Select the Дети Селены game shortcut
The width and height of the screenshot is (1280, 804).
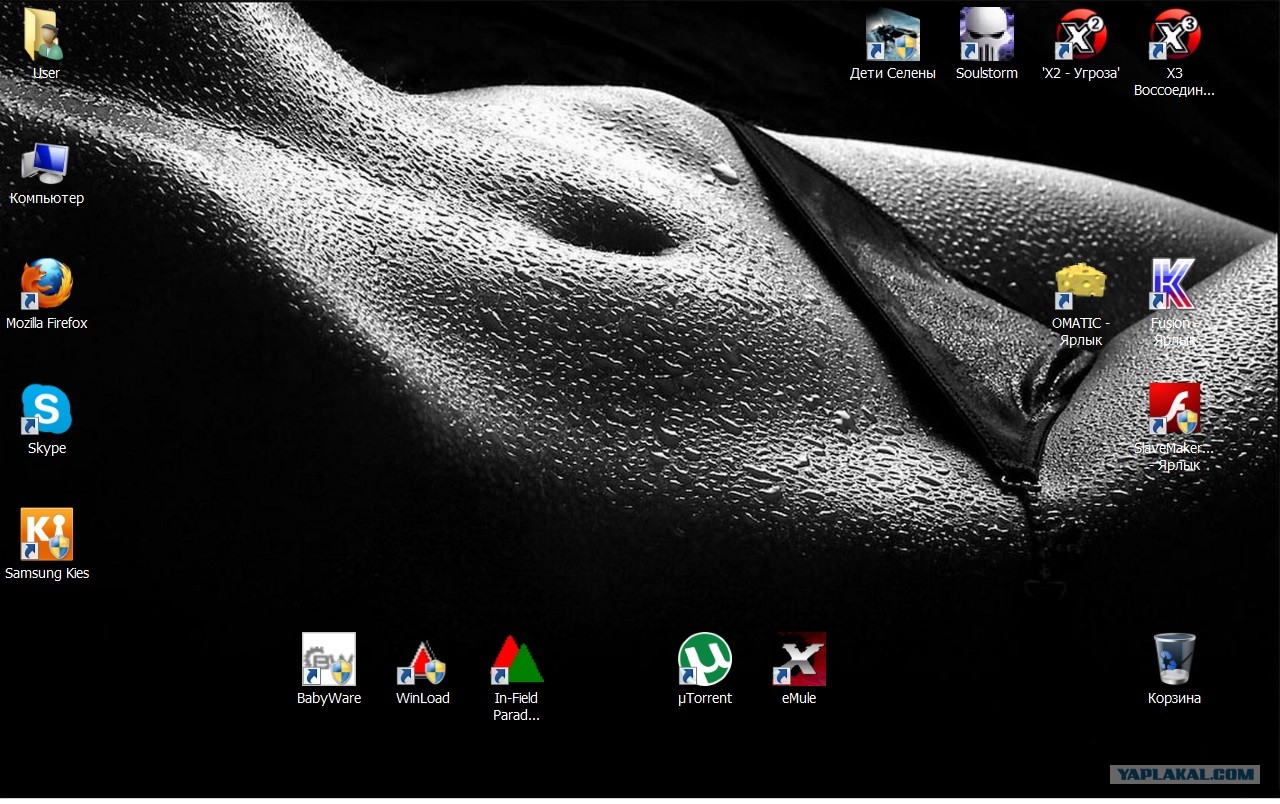click(x=892, y=36)
